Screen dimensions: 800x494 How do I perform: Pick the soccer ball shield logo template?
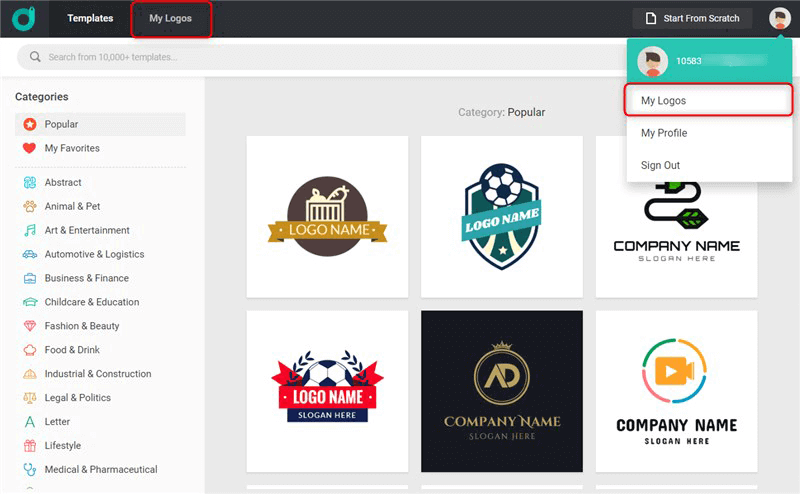pos(501,216)
